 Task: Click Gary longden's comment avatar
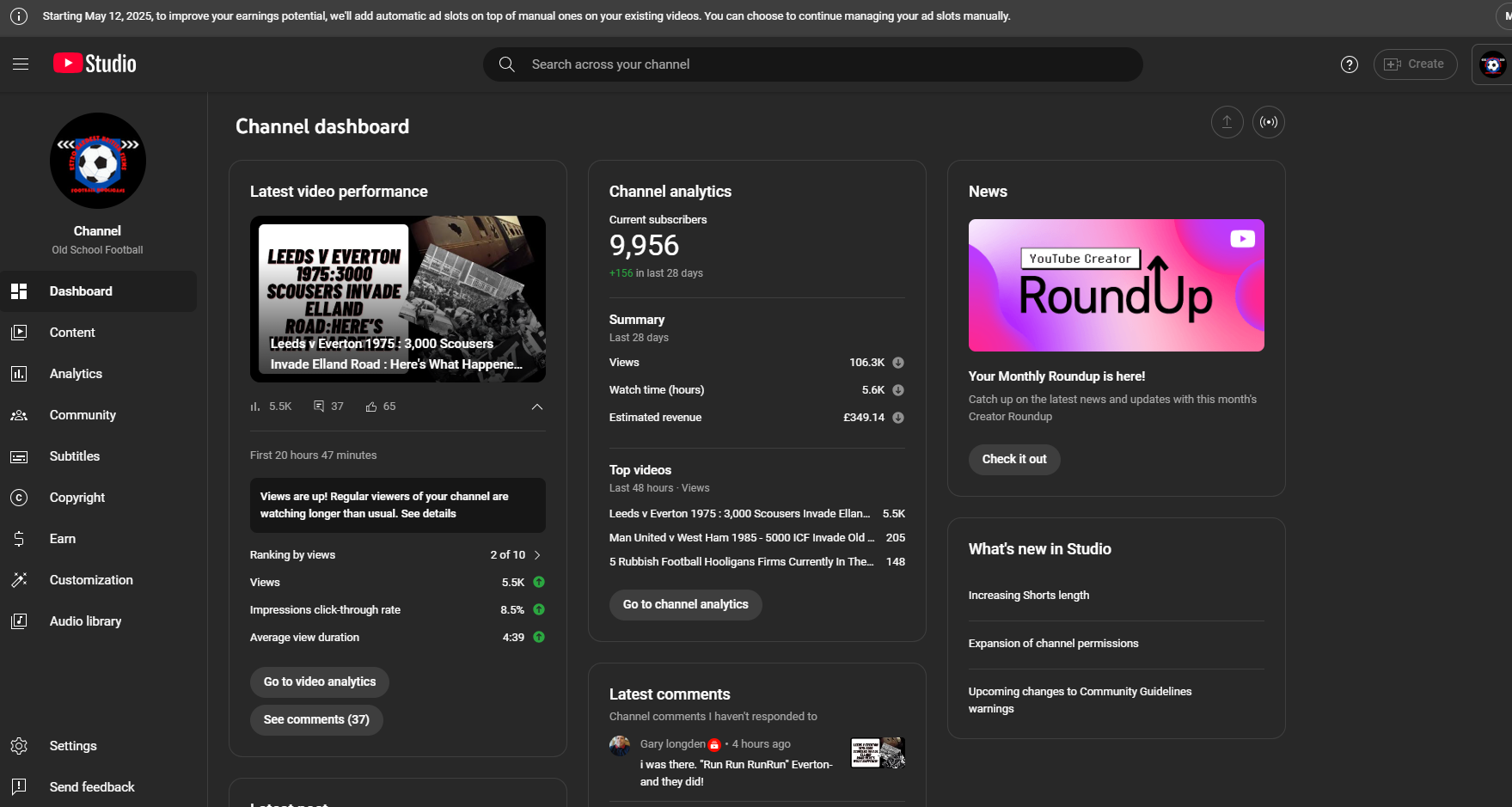pyautogui.click(x=620, y=746)
